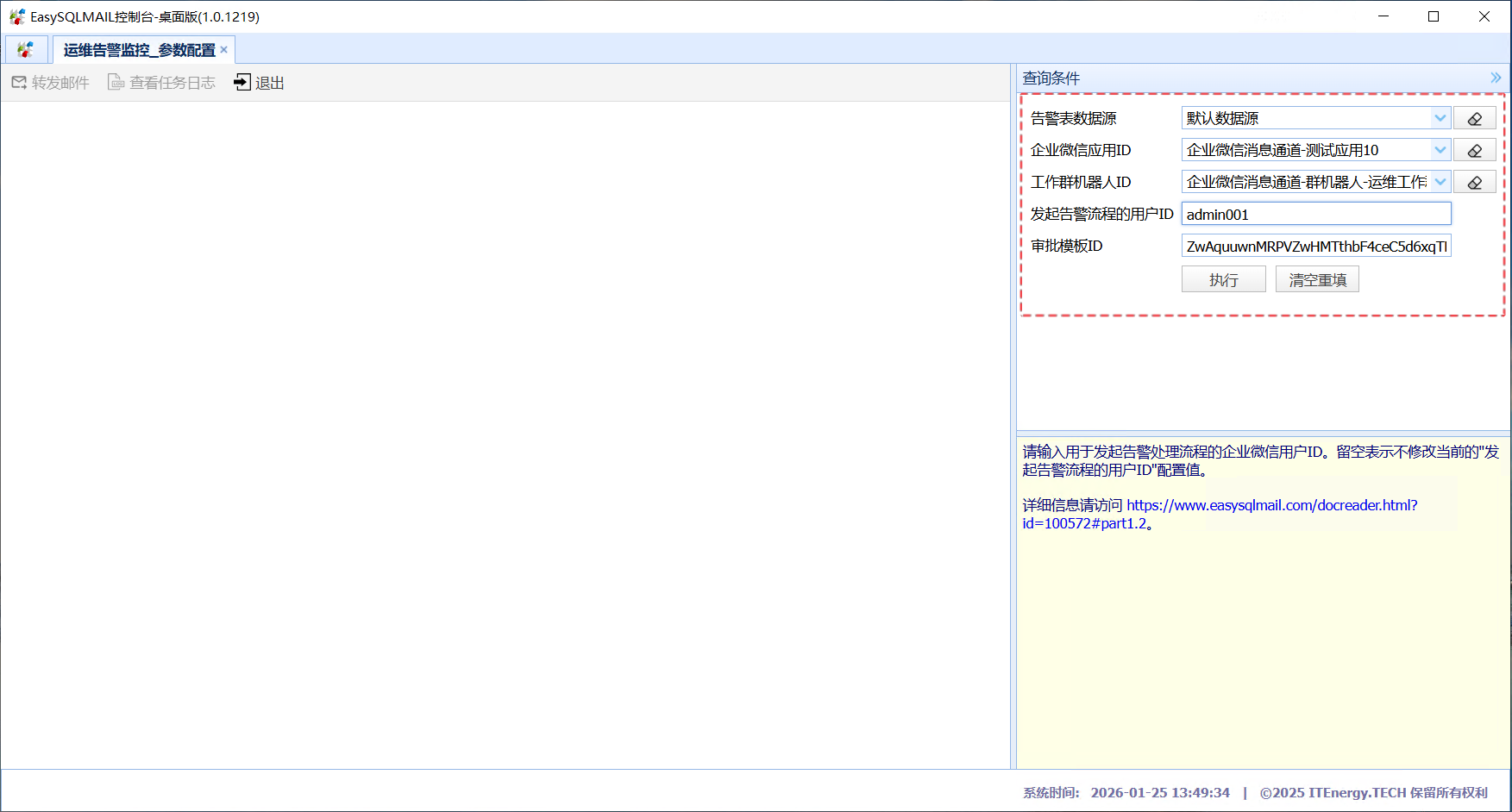The height and width of the screenshot is (812, 1512).
Task: Click the 查询条件 panel title
Action: tap(1051, 78)
